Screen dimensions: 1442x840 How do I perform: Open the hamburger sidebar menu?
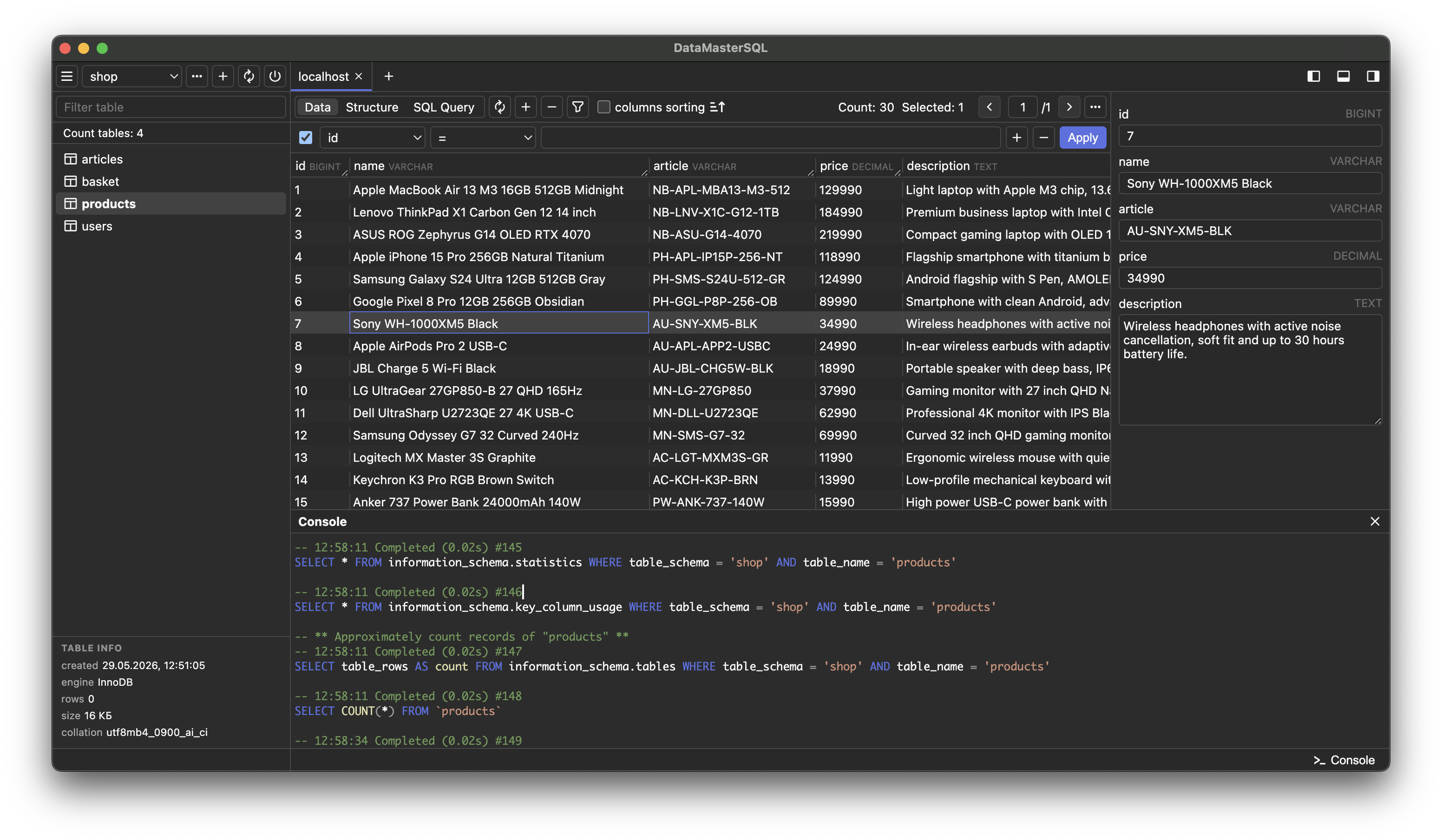click(67, 76)
